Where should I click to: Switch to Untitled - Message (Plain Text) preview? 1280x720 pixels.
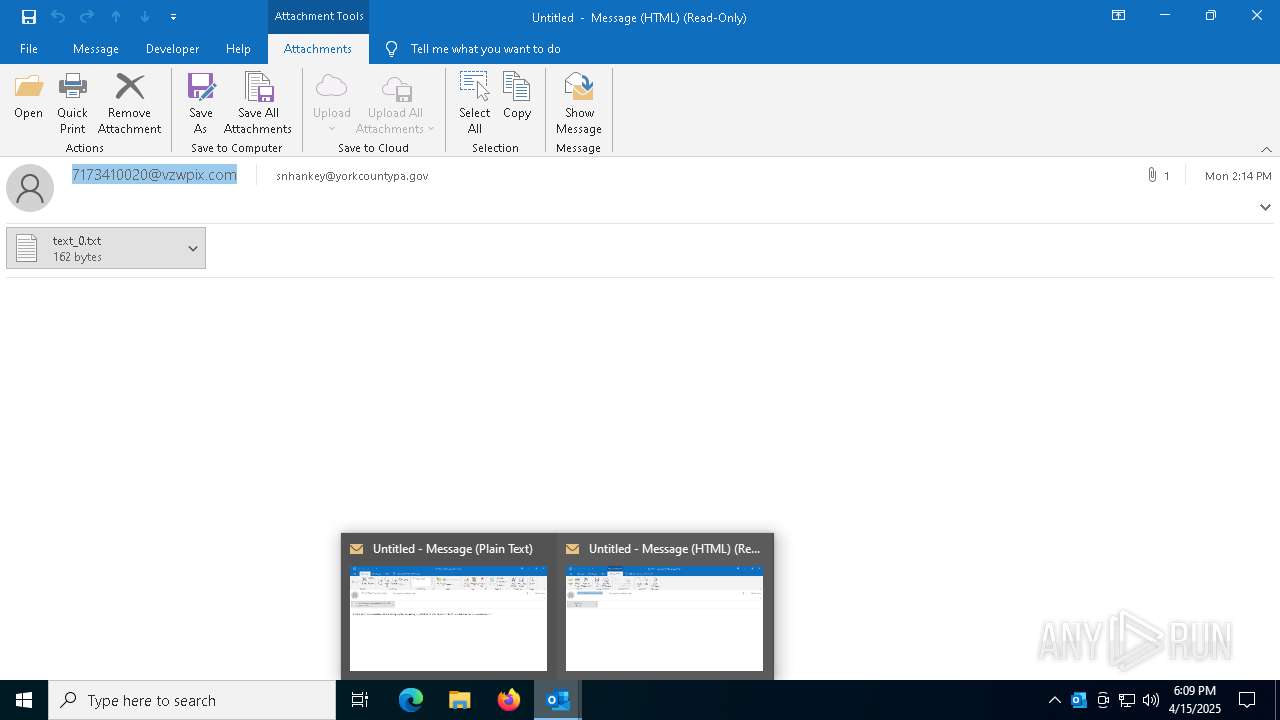[448, 607]
